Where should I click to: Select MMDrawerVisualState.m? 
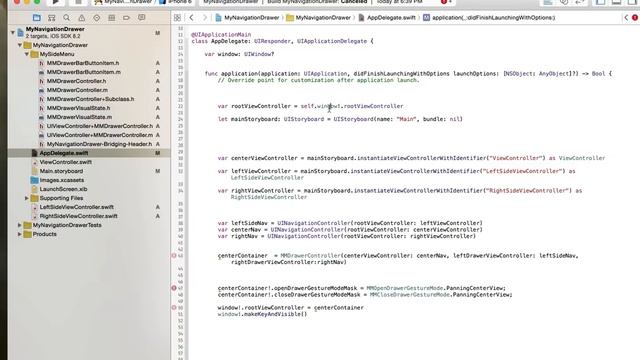click(79, 117)
